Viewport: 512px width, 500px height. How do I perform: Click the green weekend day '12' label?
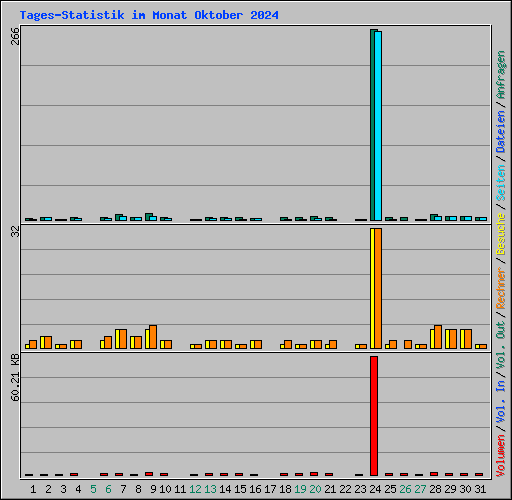point(195,489)
